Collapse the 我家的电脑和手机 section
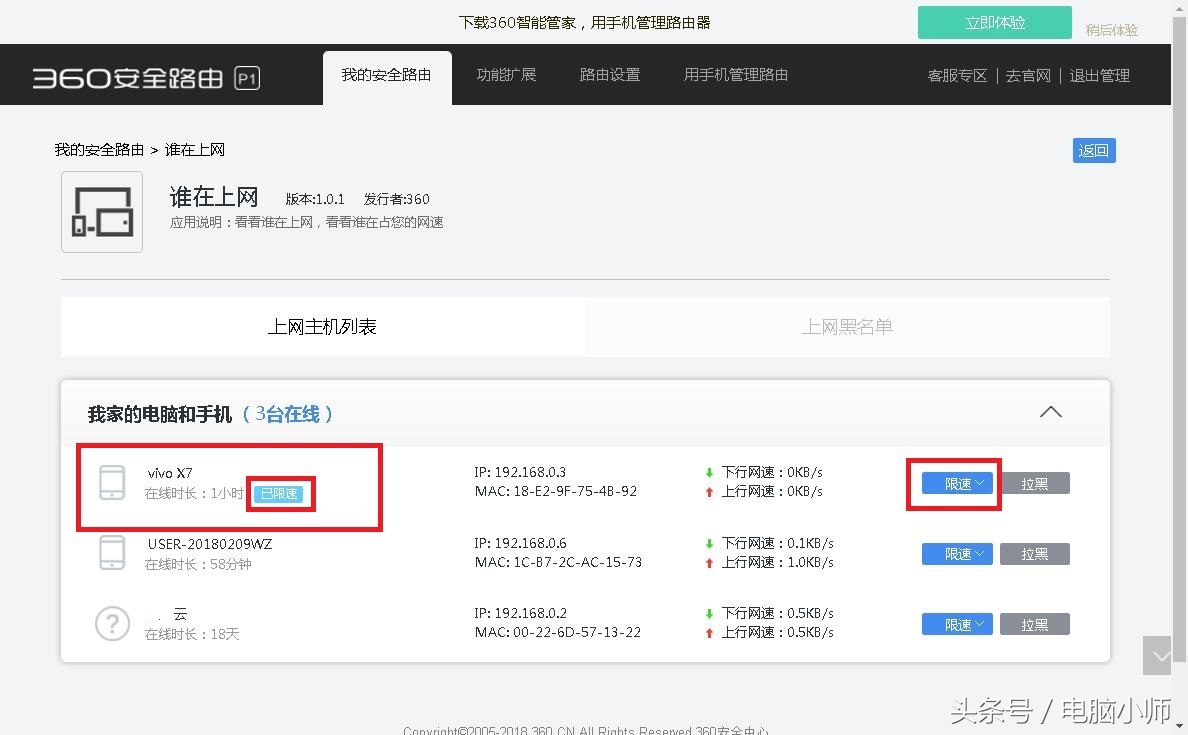The image size is (1188, 735). (x=1050, y=412)
